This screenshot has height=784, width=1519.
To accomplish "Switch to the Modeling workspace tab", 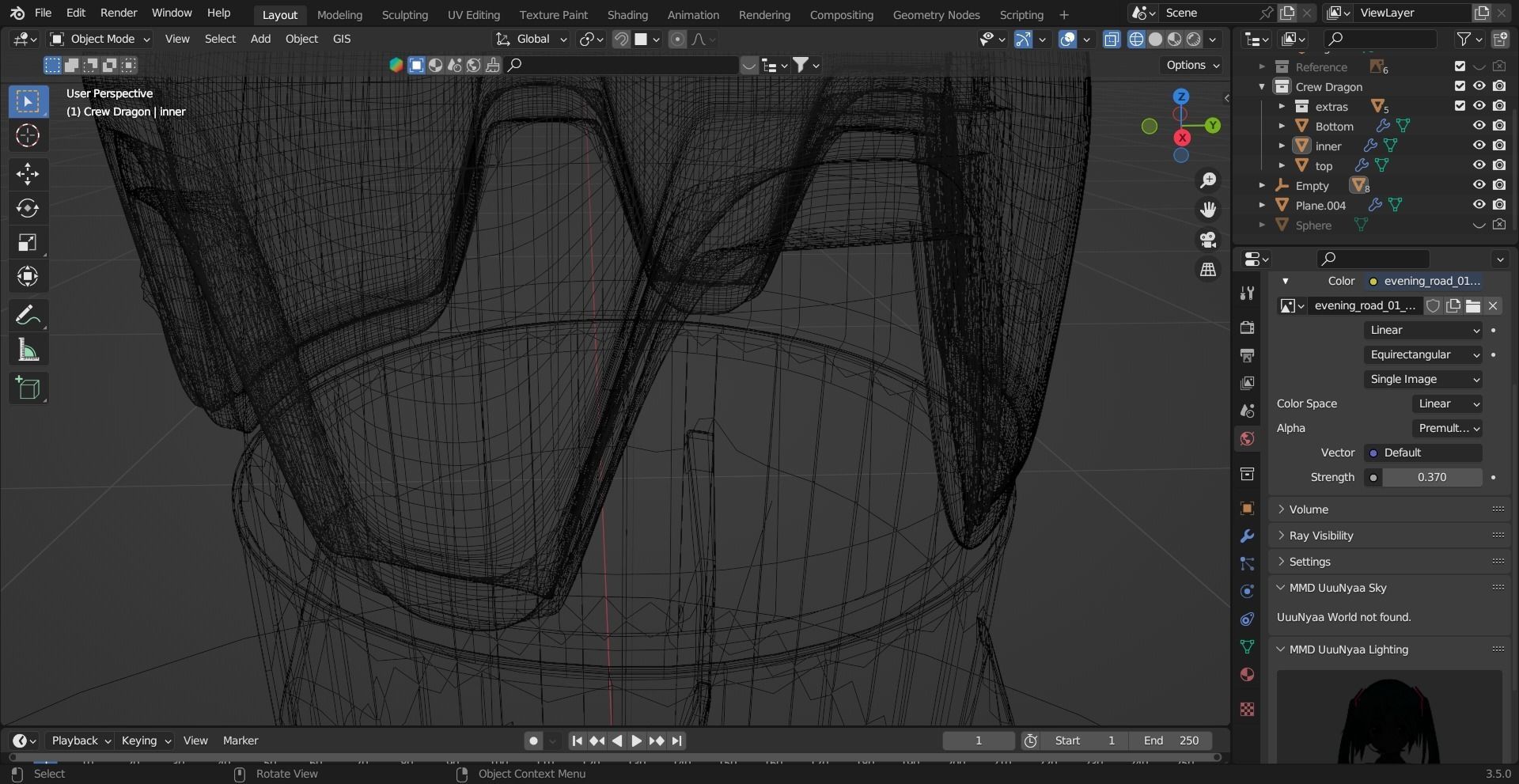I will click(x=339, y=14).
